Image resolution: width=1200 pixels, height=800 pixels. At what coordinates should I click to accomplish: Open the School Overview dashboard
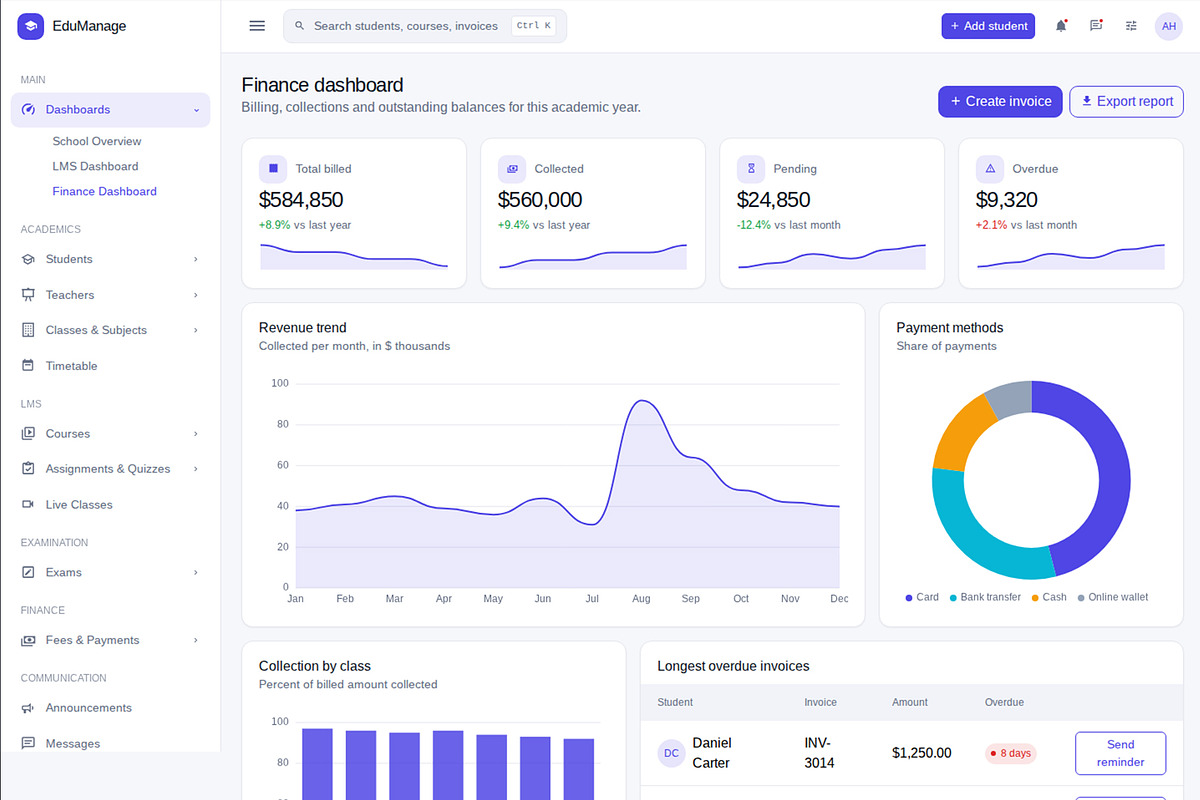97,141
